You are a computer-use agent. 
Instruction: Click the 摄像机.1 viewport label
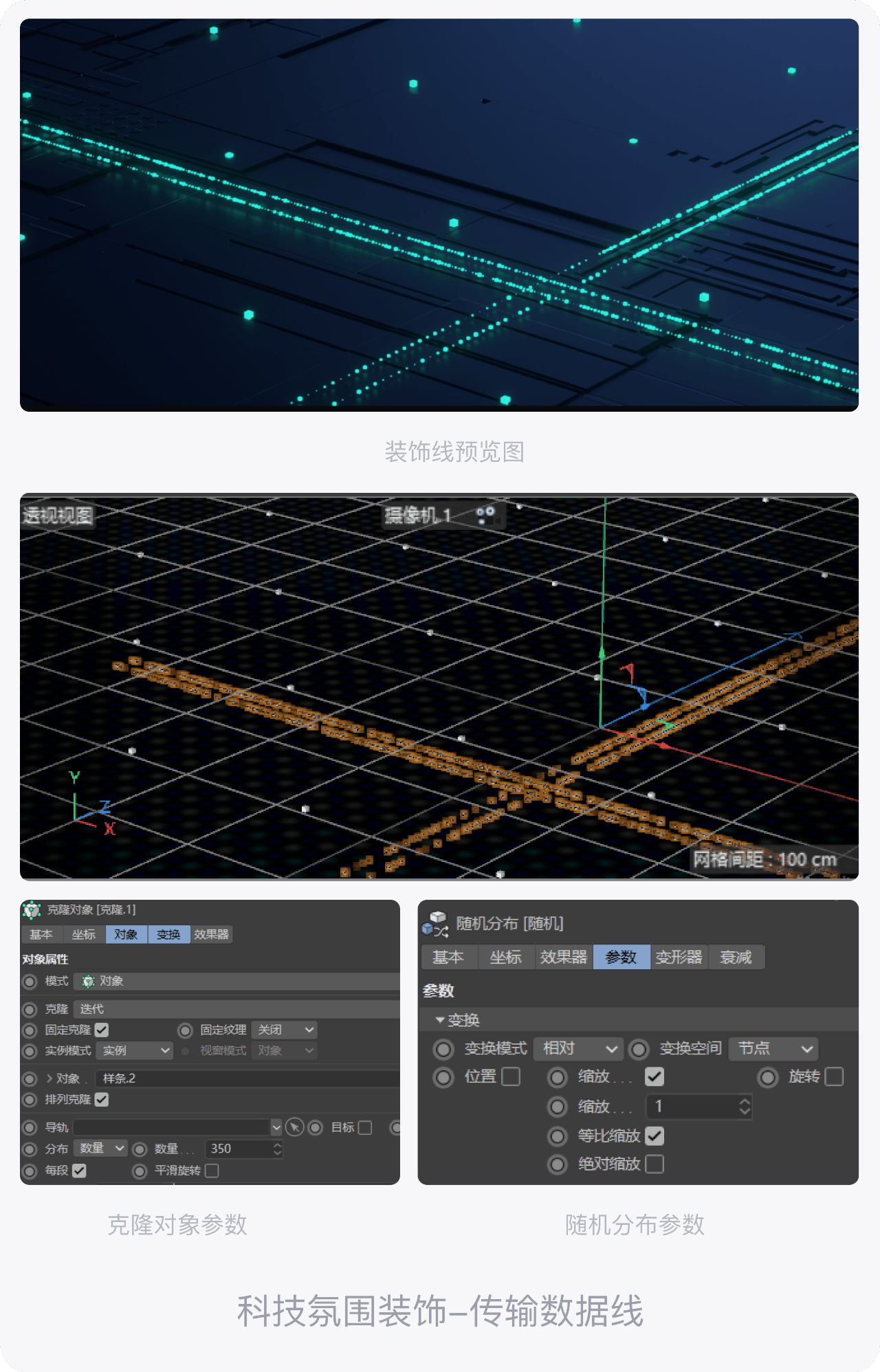(x=417, y=515)
